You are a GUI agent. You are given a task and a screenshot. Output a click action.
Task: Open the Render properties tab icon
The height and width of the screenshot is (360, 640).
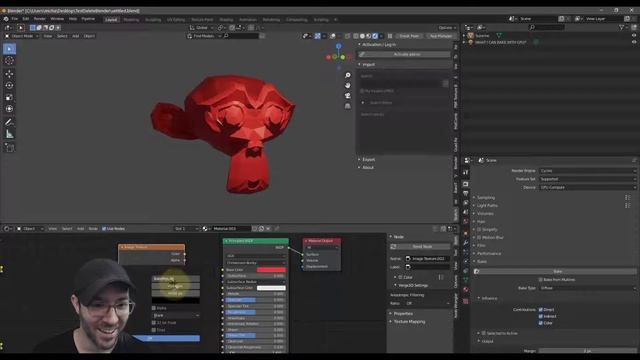(x=466, y=184)
